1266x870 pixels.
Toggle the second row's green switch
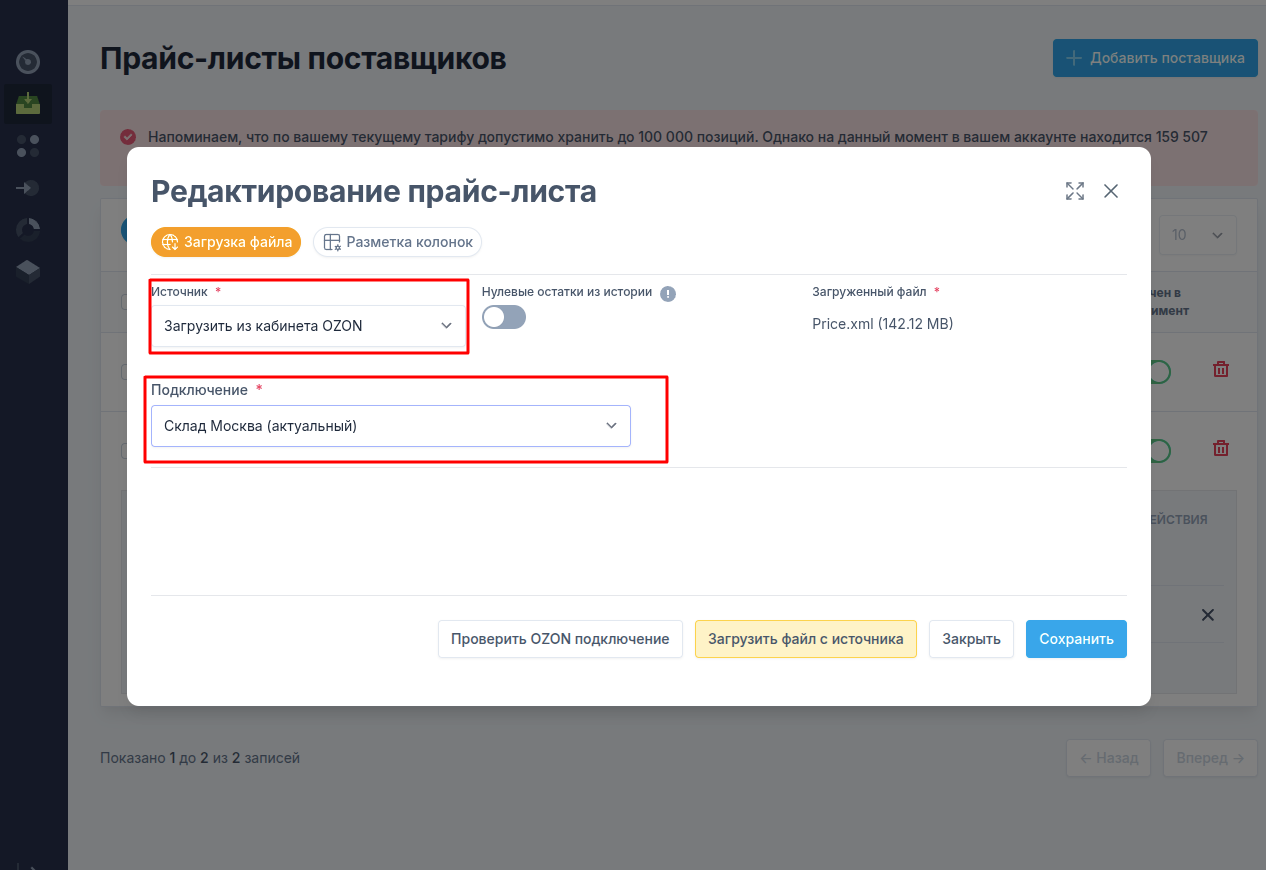[1159, 451]
